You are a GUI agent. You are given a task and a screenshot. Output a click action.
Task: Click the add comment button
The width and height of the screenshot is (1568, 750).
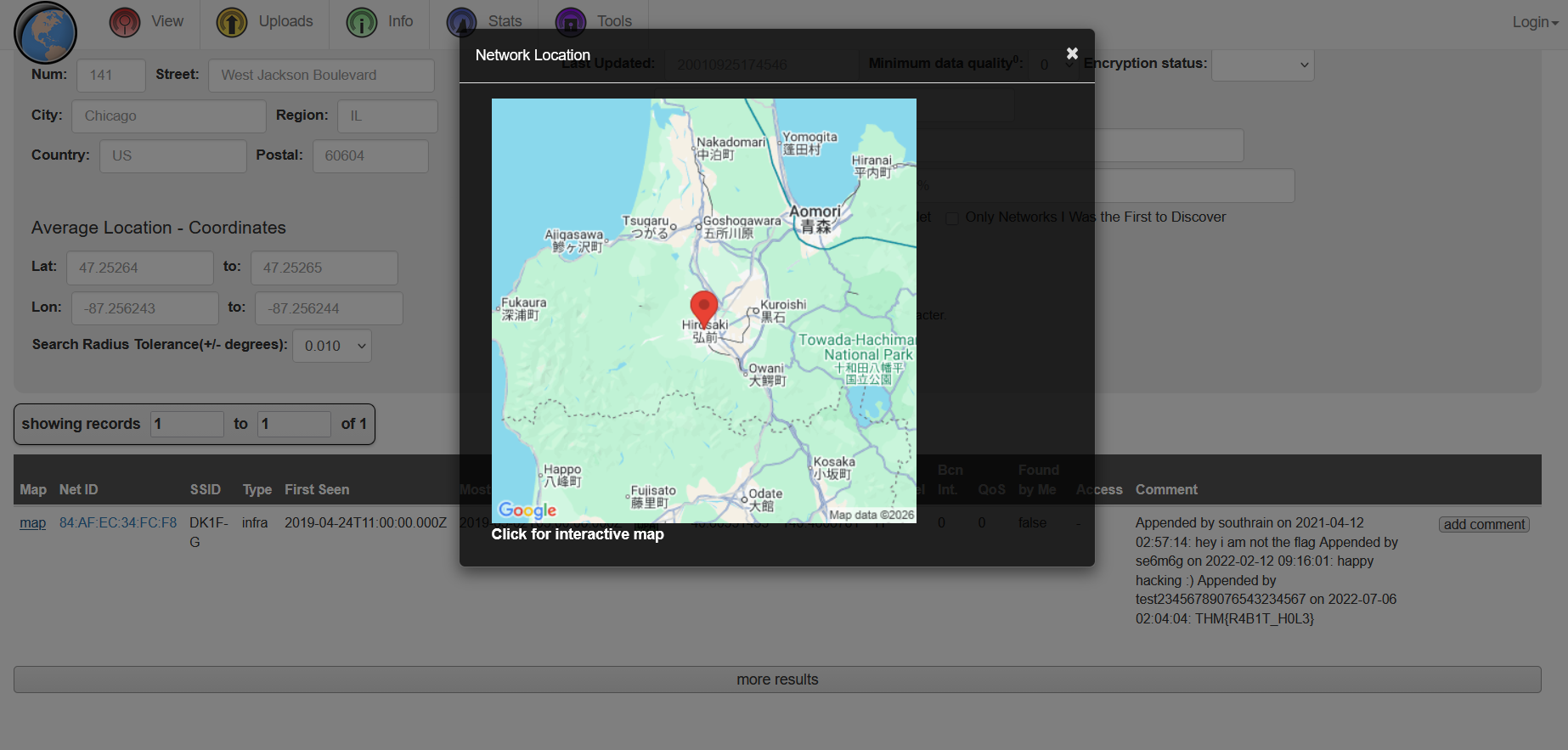click(x=1484, y=525)
